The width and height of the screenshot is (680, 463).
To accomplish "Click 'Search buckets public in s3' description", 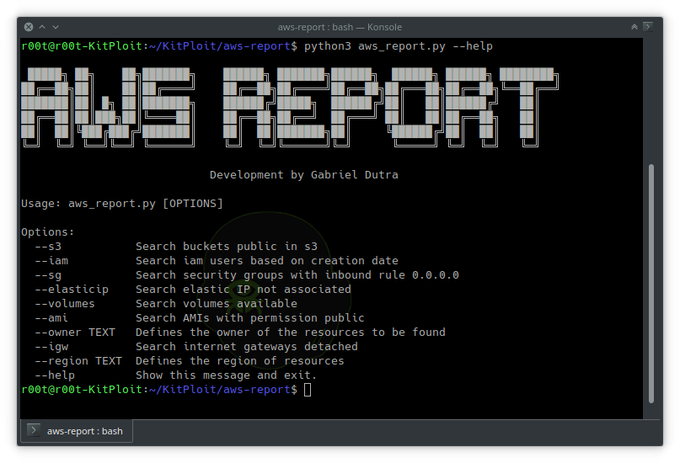I will 226,246.
